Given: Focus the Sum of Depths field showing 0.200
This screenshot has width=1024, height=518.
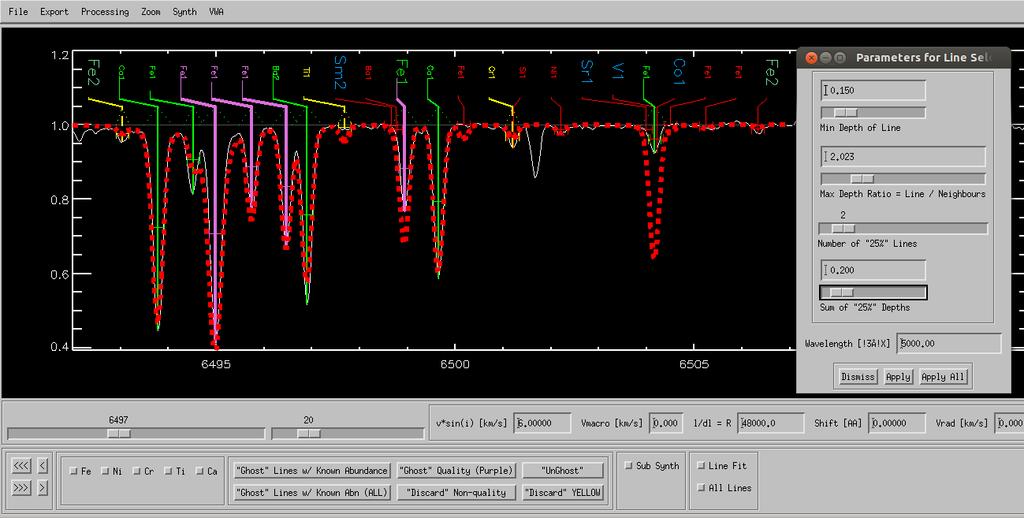Looking at the screenshot, I should (x=872, y=270).
